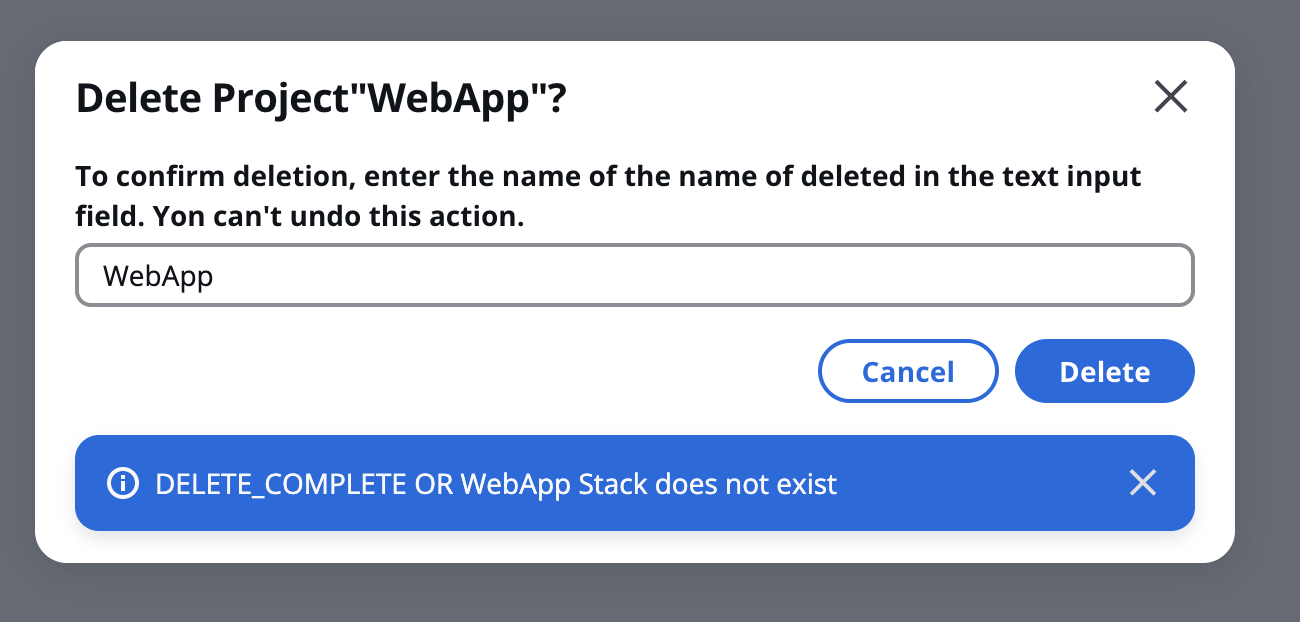Screen dimensions: 1300x622
Task: Select the blue notification banner body
Action: point(635,483)
